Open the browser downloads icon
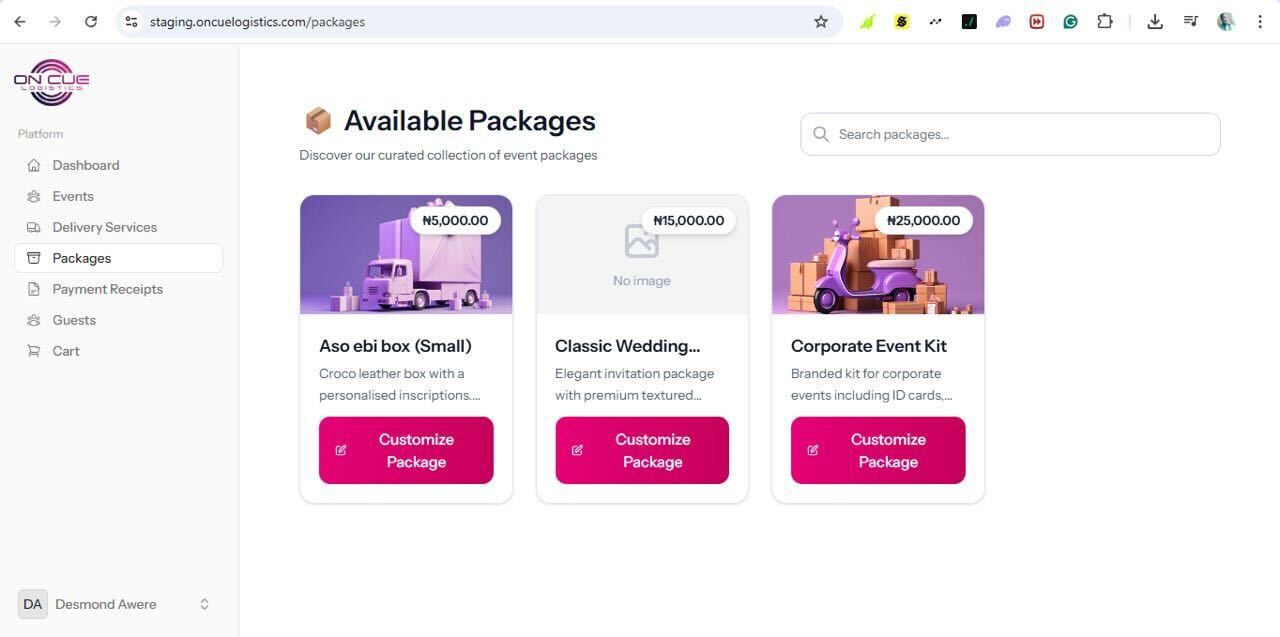 pos(1155,21)
